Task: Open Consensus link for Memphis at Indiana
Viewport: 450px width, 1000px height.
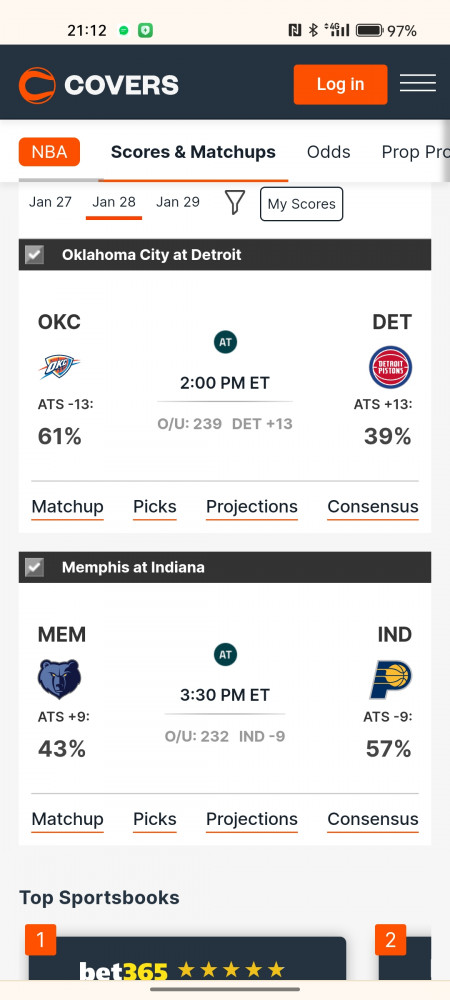Action: pos(373,820)
